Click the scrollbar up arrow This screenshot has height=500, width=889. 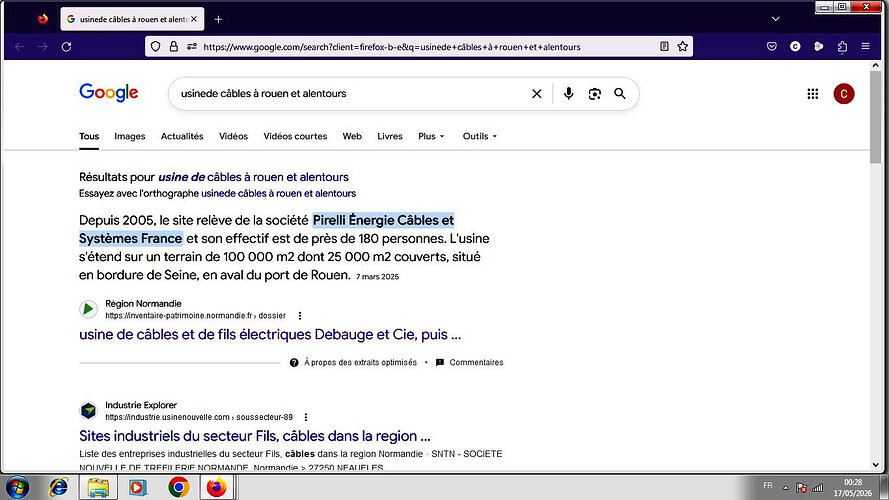pyautogui.click(x=875, y=65)
